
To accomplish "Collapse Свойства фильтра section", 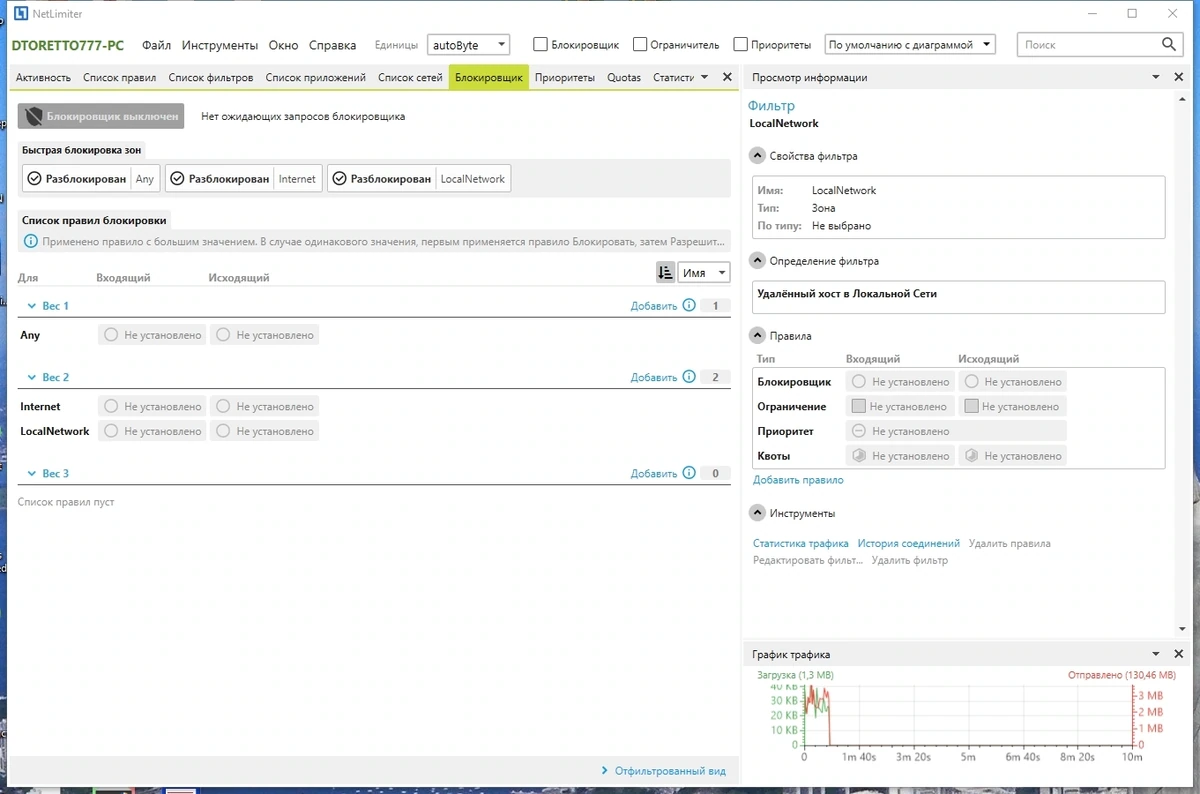I will tap(757, 156).
